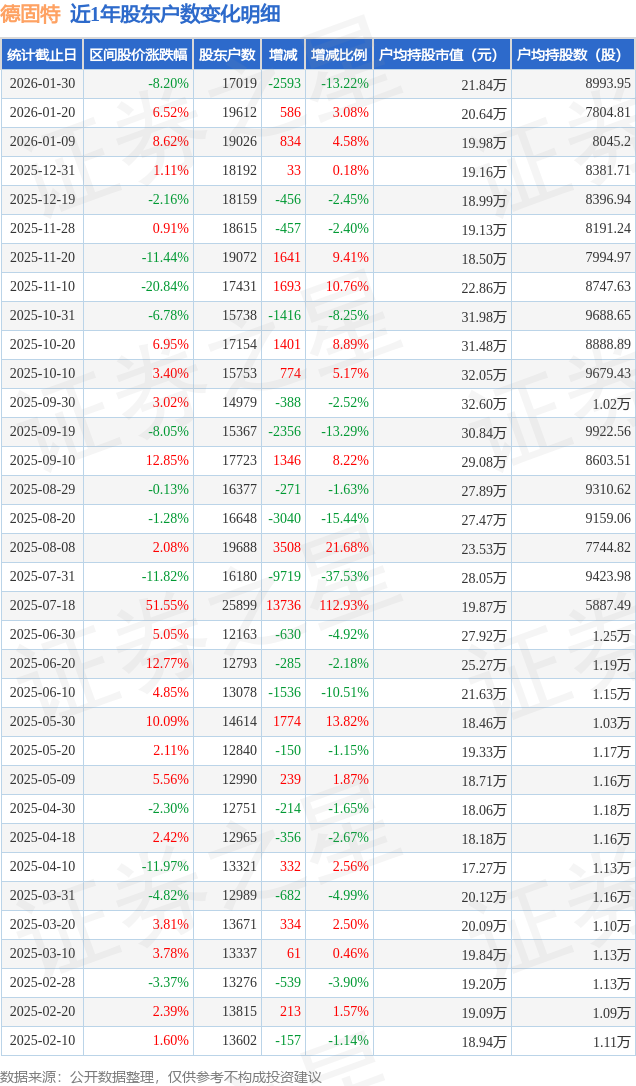This screenshot has width=636, height=1086.
Task: Click the 5887.49 per-holder shares cell
Action: [x=607, y=606]
